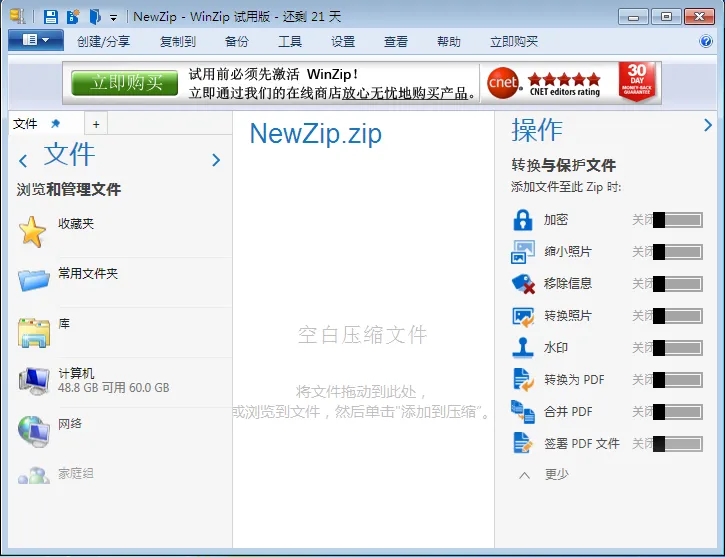Toggle the 合并 PDF switch

click(x=677, y=412)
